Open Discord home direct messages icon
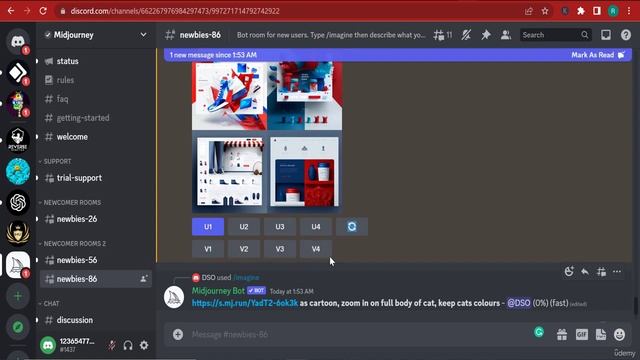This screenshot has height=360, width=640. (18, 41)
